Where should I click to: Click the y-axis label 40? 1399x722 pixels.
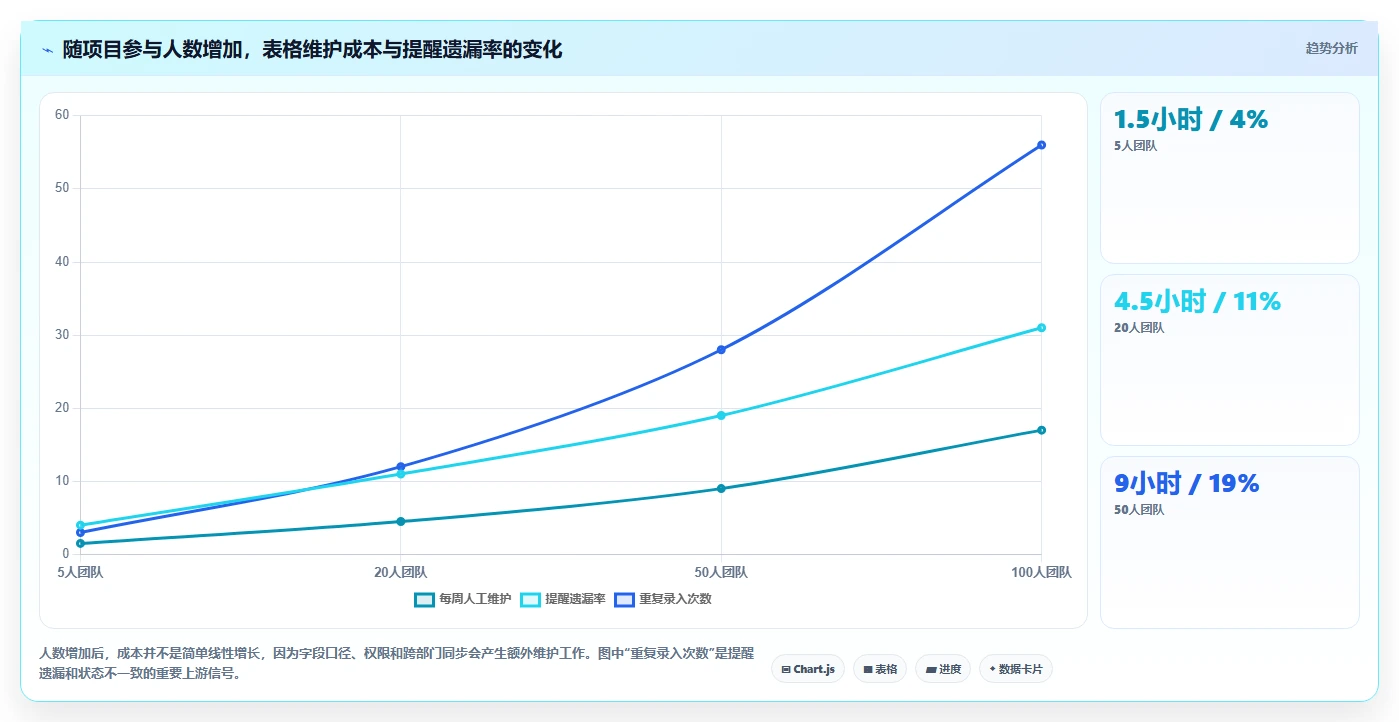click(x=62, y=262)
